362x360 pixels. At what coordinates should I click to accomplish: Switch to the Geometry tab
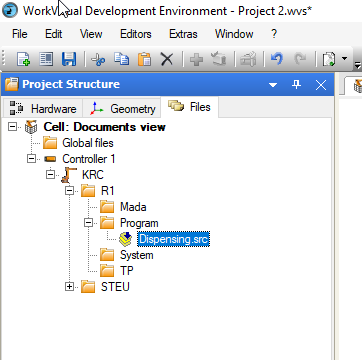coord(122,108)
